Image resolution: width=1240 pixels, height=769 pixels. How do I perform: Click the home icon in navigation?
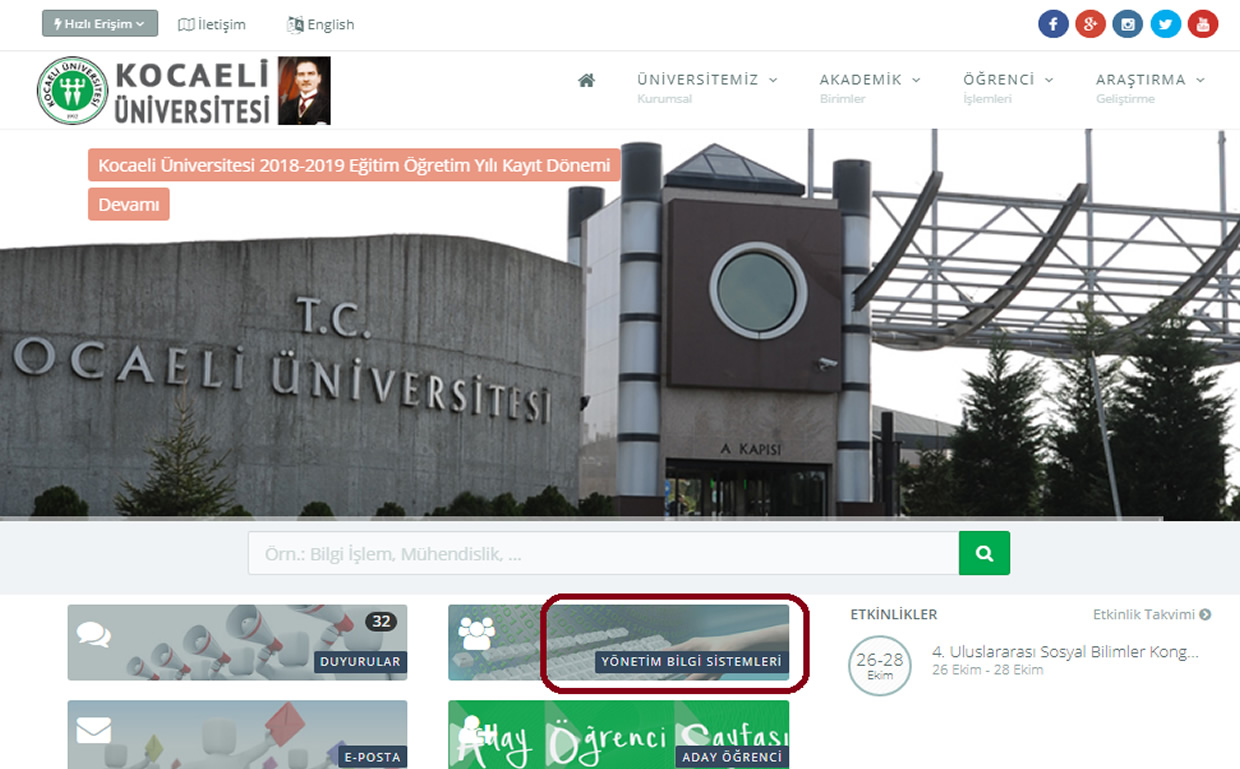(586, 81)
